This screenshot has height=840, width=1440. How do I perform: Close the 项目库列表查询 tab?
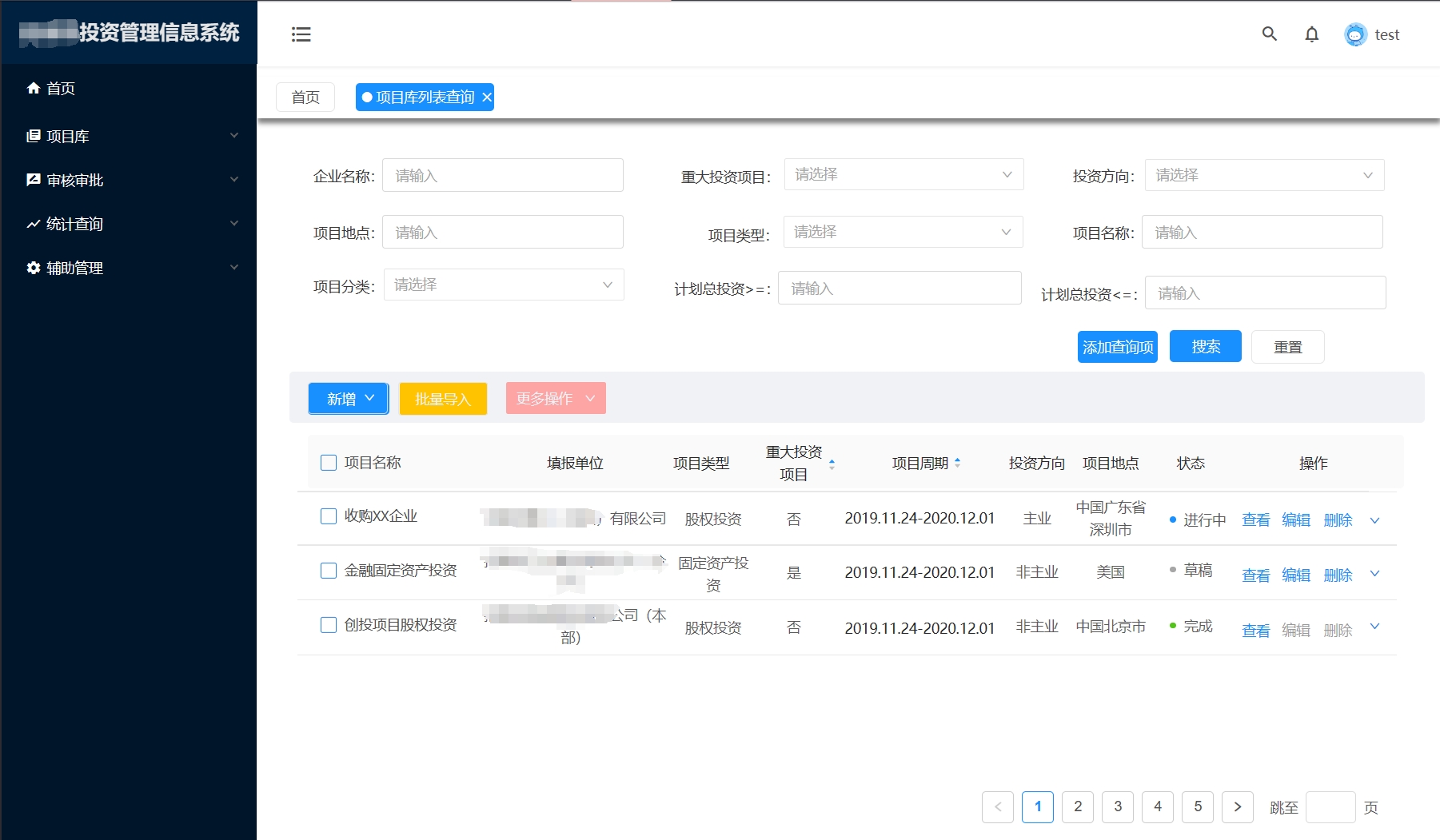pos(486,97)
